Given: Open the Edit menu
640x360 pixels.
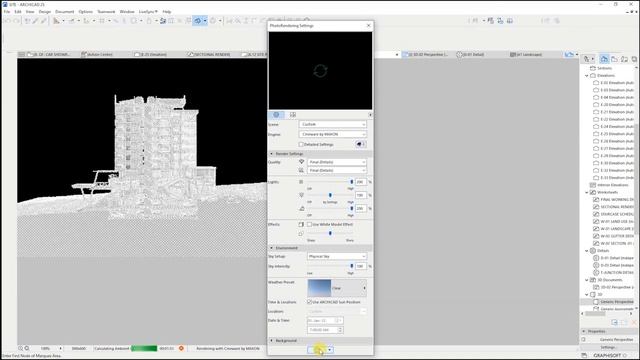Looking at the screenshot, I should 18,12.
